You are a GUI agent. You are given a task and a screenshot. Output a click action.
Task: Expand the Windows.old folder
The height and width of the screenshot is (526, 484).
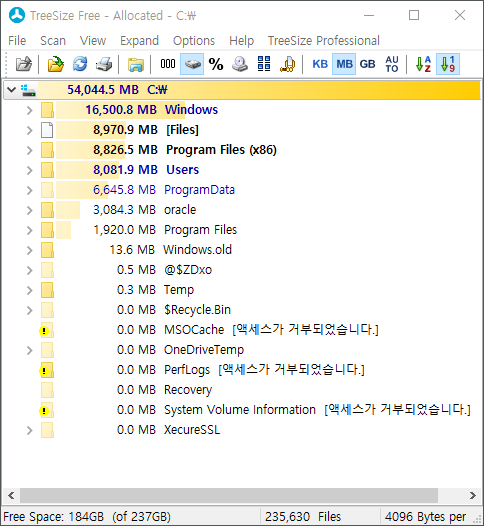[x=30, y=250]
